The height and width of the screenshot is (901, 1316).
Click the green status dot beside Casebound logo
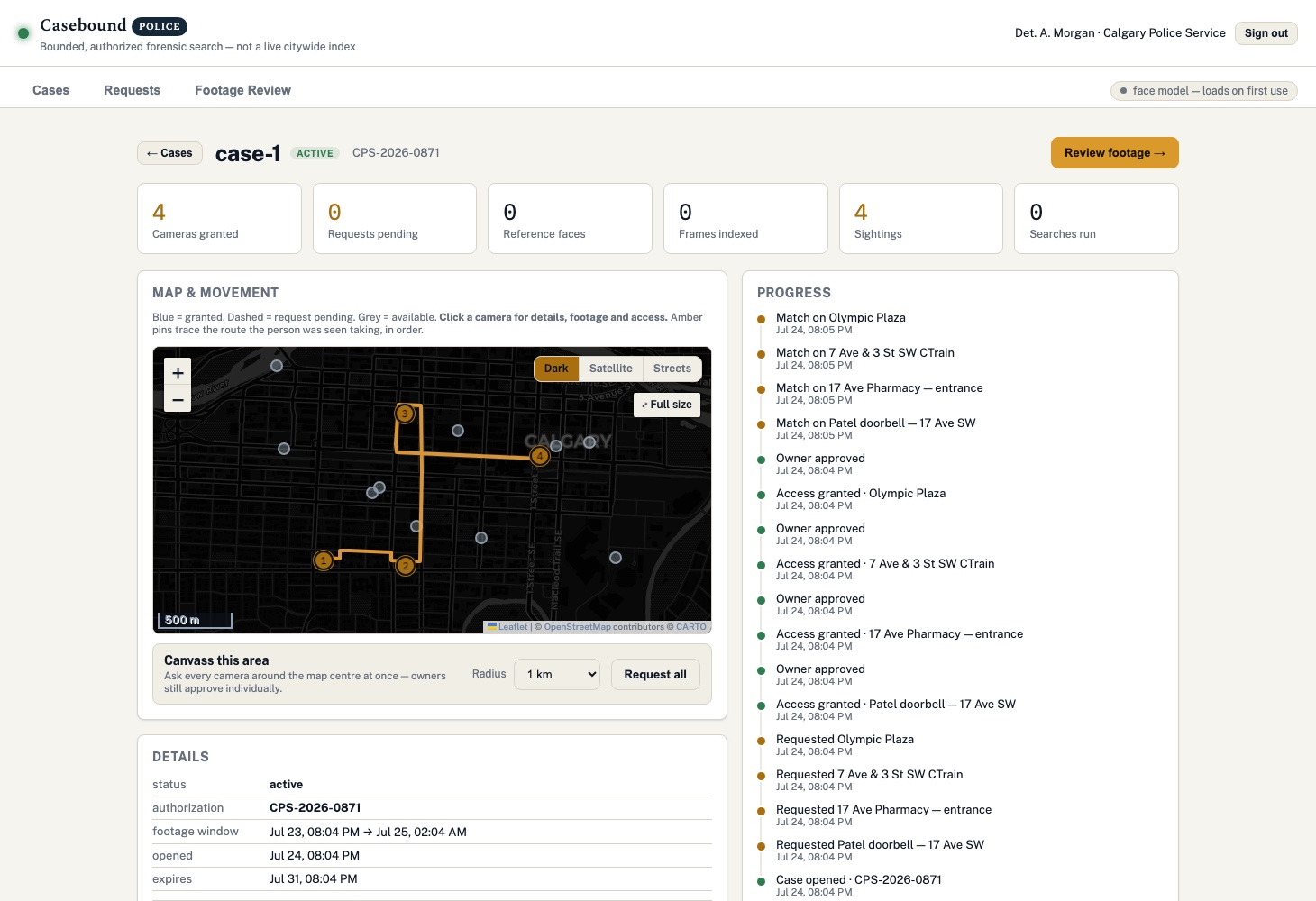point(23,33)
